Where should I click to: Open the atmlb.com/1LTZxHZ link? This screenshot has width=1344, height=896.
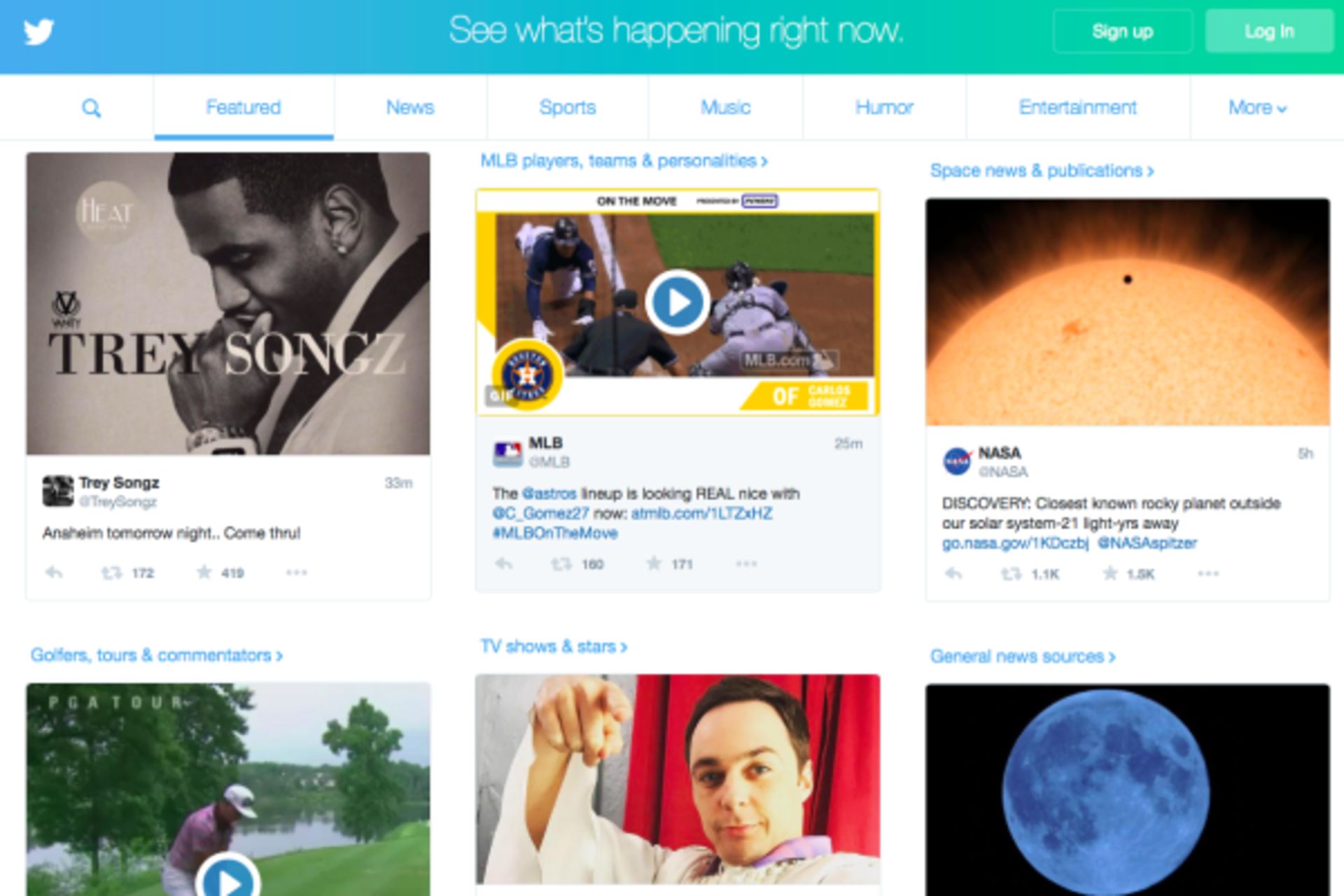(702, 513)
